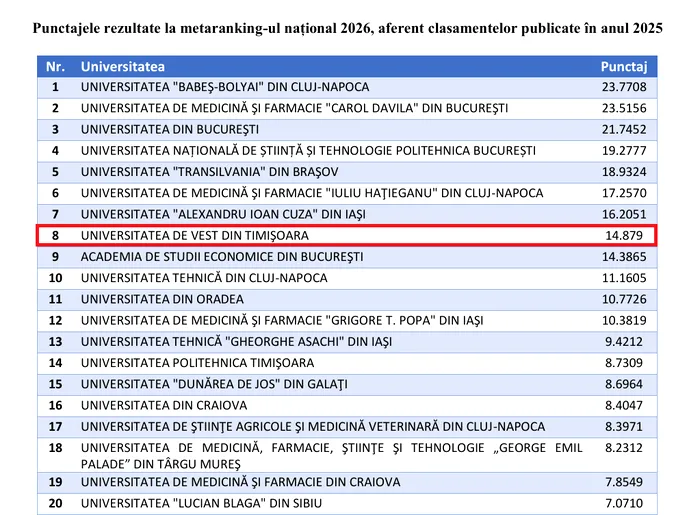This screenshot has width=700, height=515.
Task: Click score 11.1605
Action: pos(624,278)
